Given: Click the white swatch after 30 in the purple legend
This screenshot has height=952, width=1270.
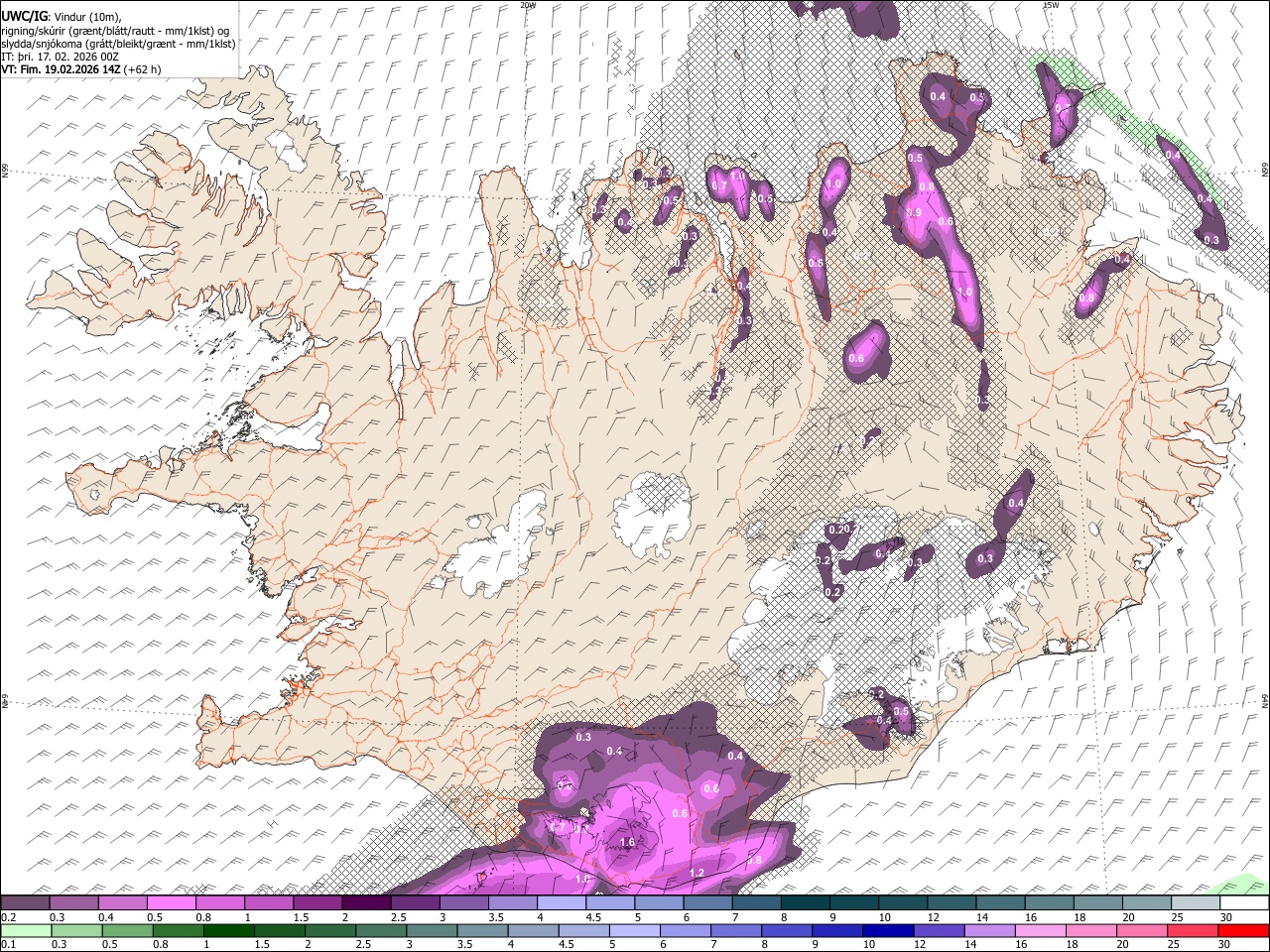Looking at the screenshot, I should pyautogui.click(x=1244, y=903).
